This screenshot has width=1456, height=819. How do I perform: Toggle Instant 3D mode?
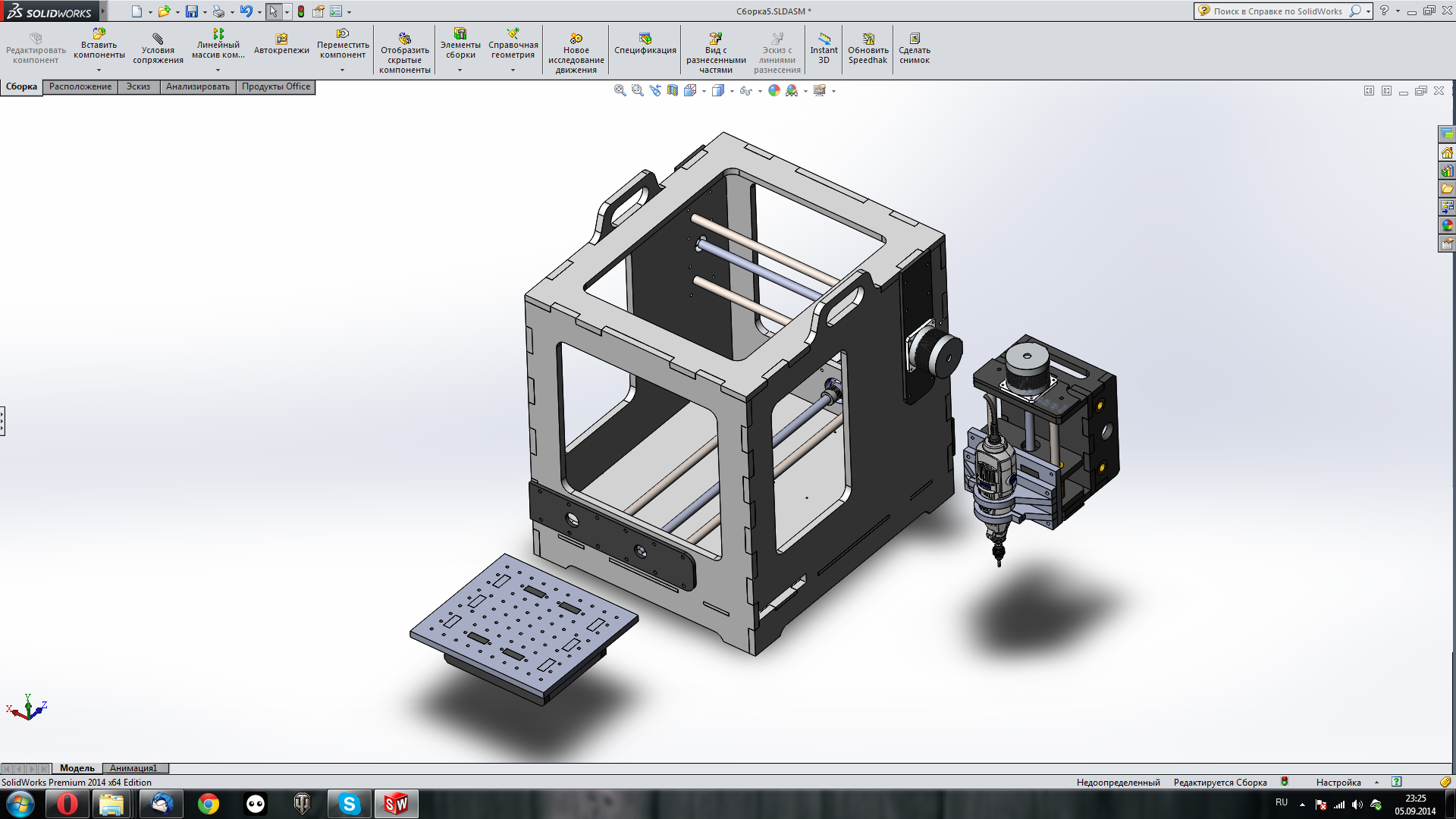(x=824, y=48)
